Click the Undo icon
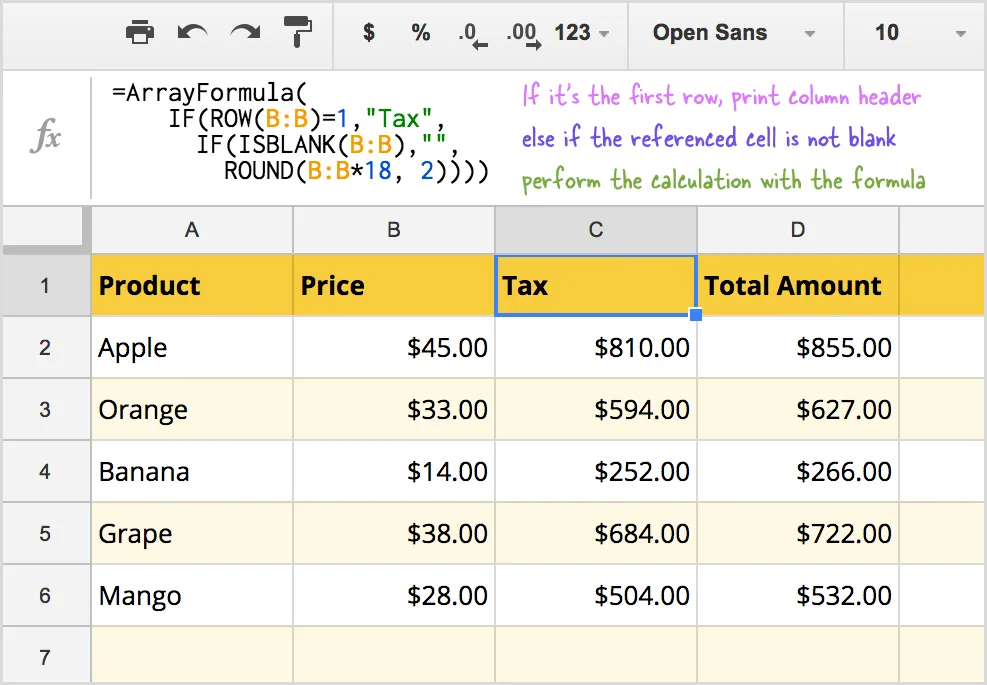 pos(194,31)
